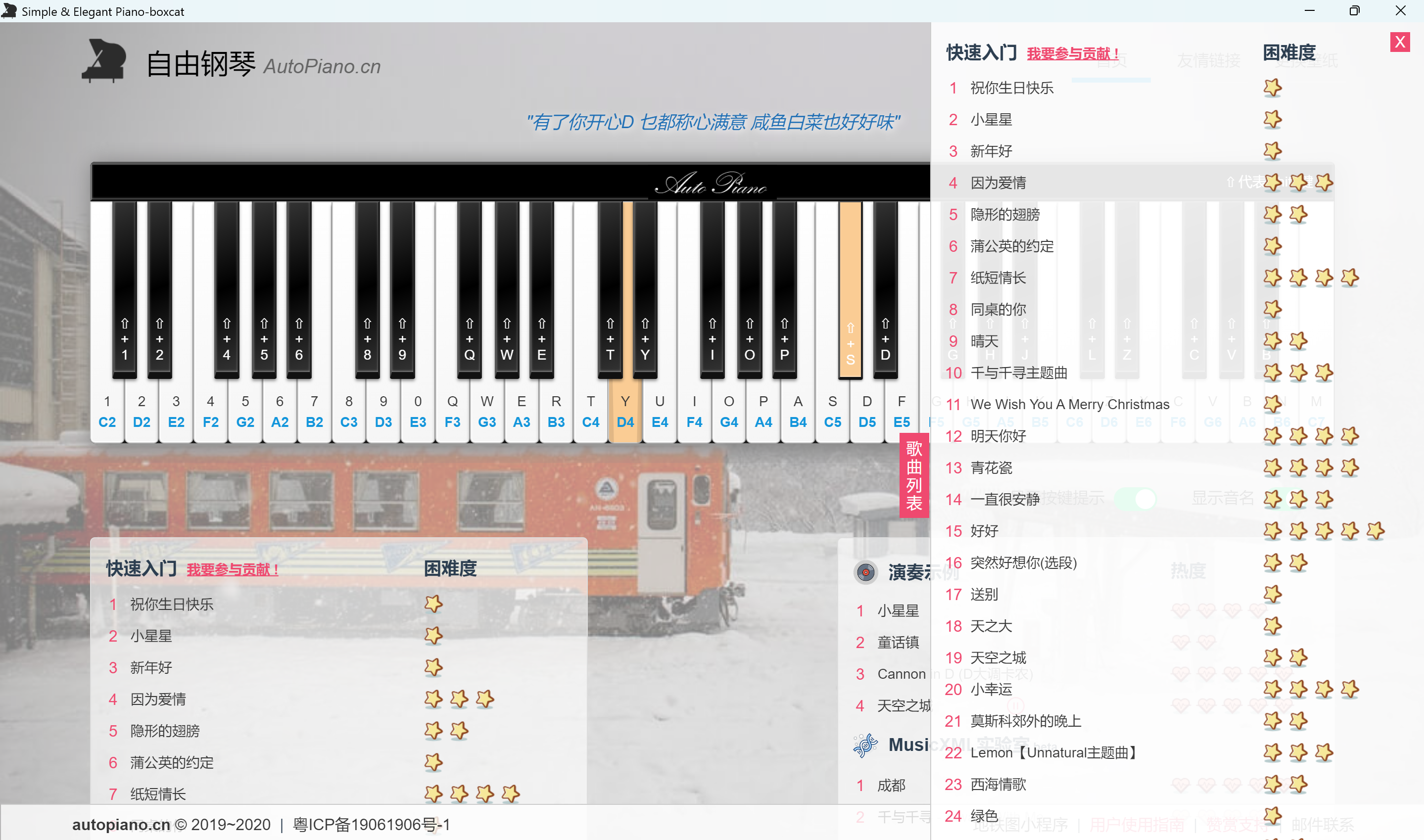The image size is (1424, 840).
Task: Select song 明天你好 in side panel
Action: 998,436
